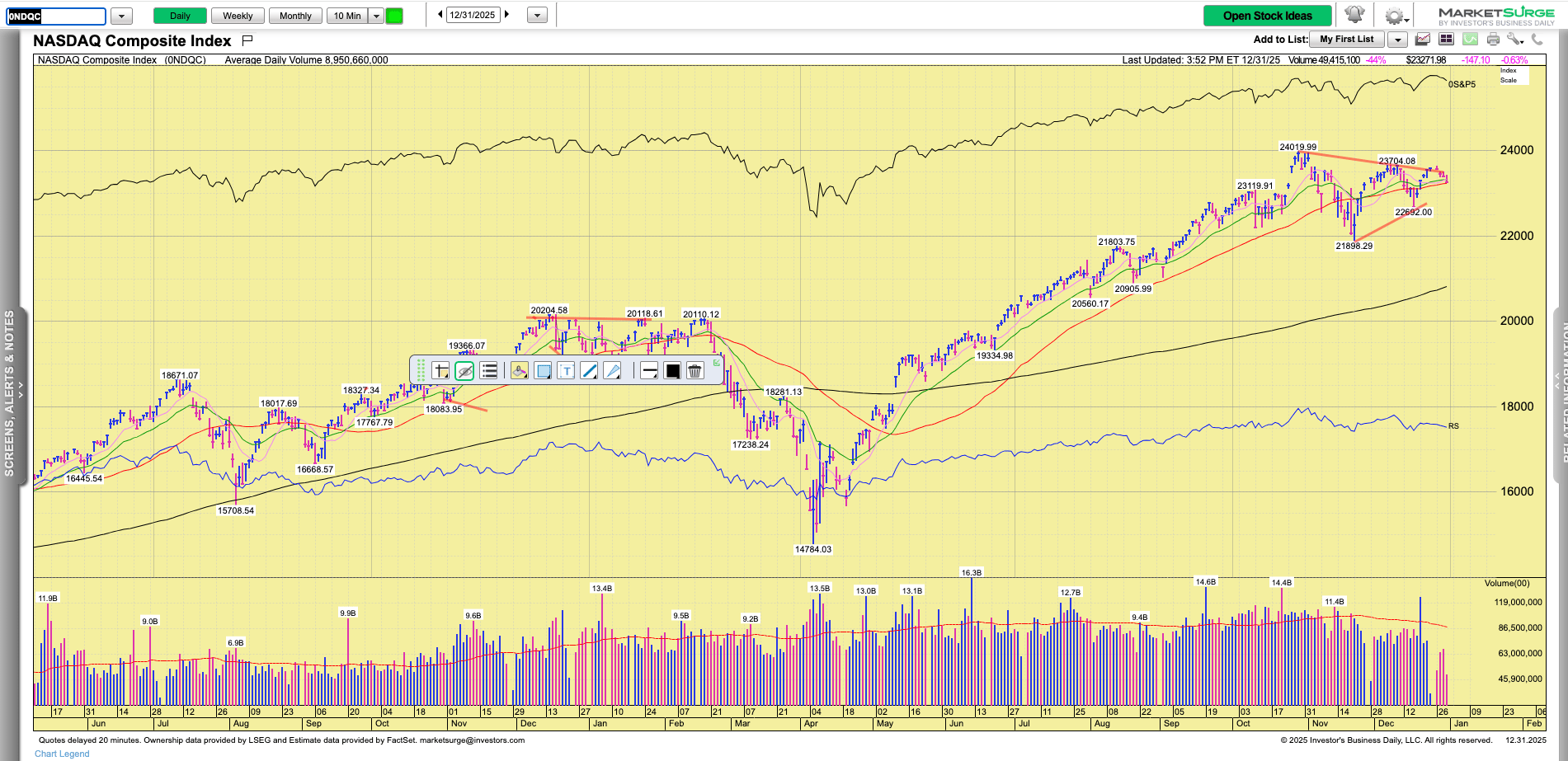This screenshot has width=1568, height=761.
Task: Click the Open Stock Ideas button
Action: pyautogui.click(x=1267, y=16)
